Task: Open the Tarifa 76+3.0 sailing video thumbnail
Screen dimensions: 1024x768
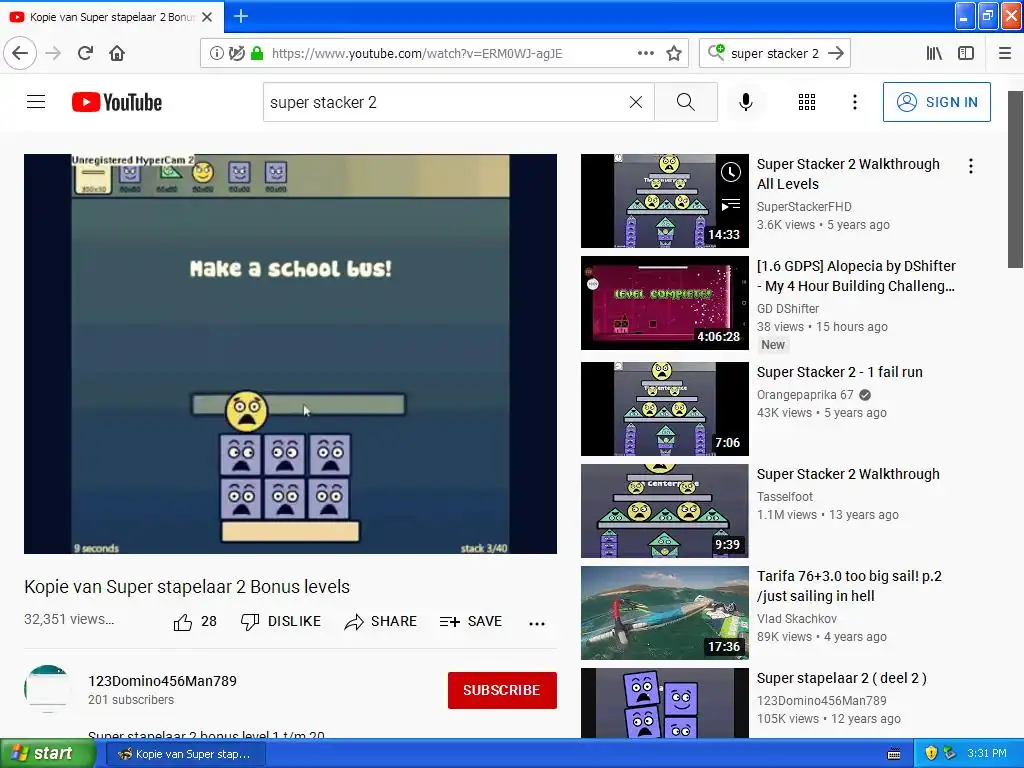Action: point(664,613)
